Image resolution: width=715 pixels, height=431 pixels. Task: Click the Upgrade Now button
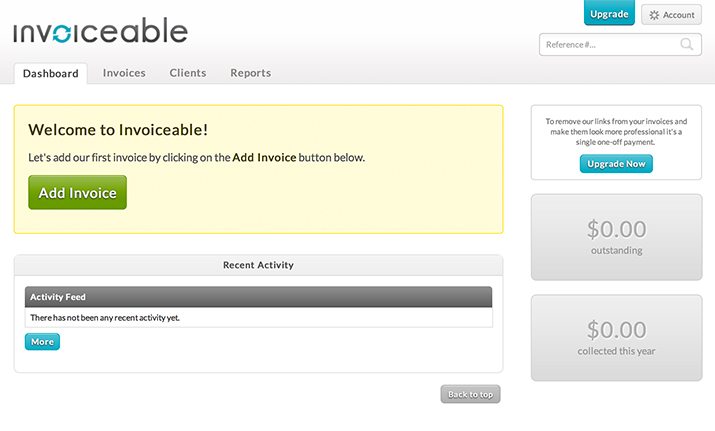[616, 164]
